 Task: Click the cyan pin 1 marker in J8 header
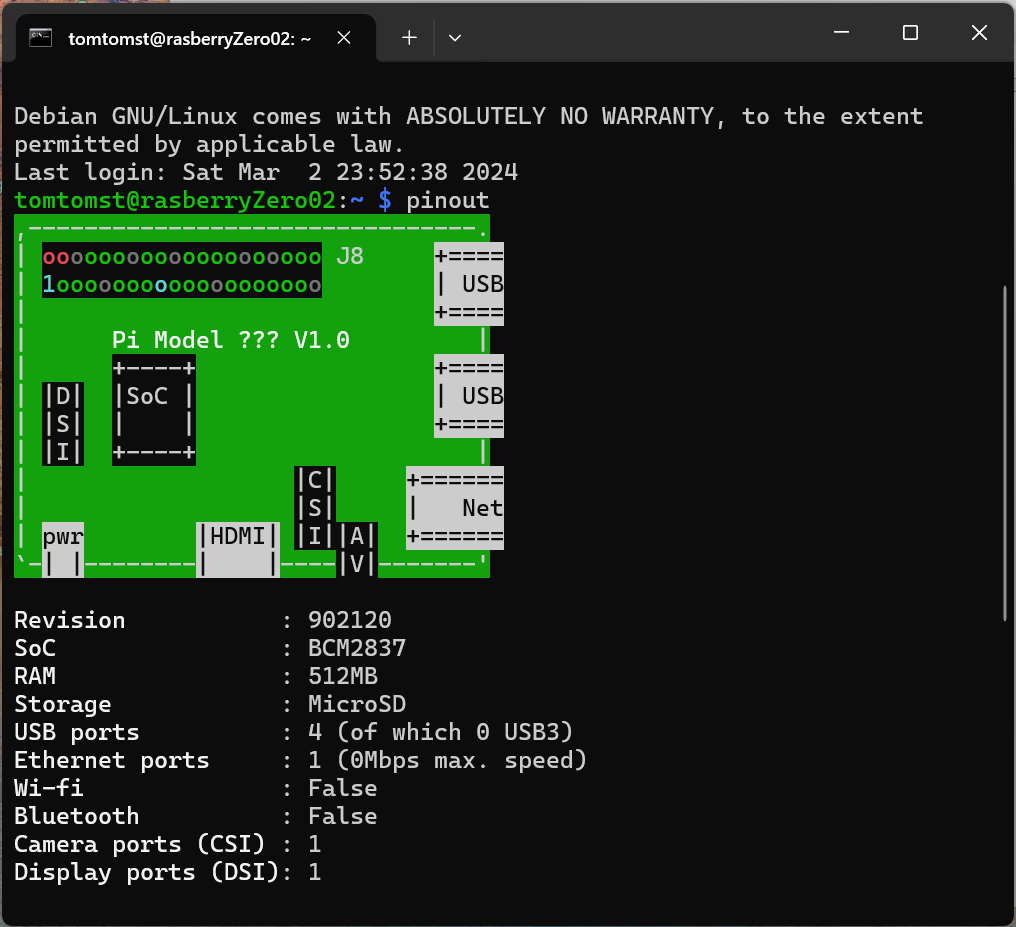click(49, 284)
